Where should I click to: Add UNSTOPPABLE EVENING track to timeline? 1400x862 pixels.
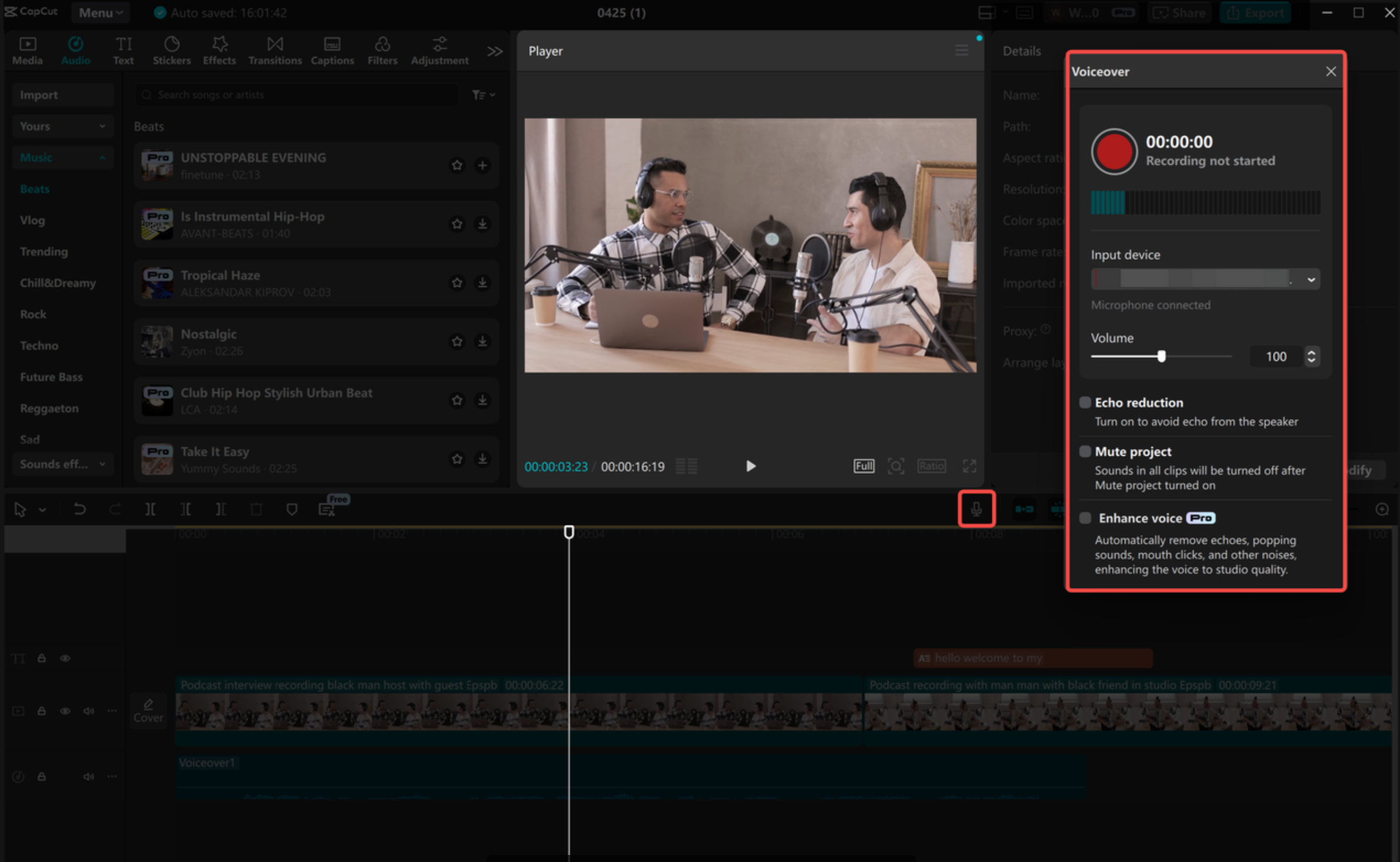[482, 165]
